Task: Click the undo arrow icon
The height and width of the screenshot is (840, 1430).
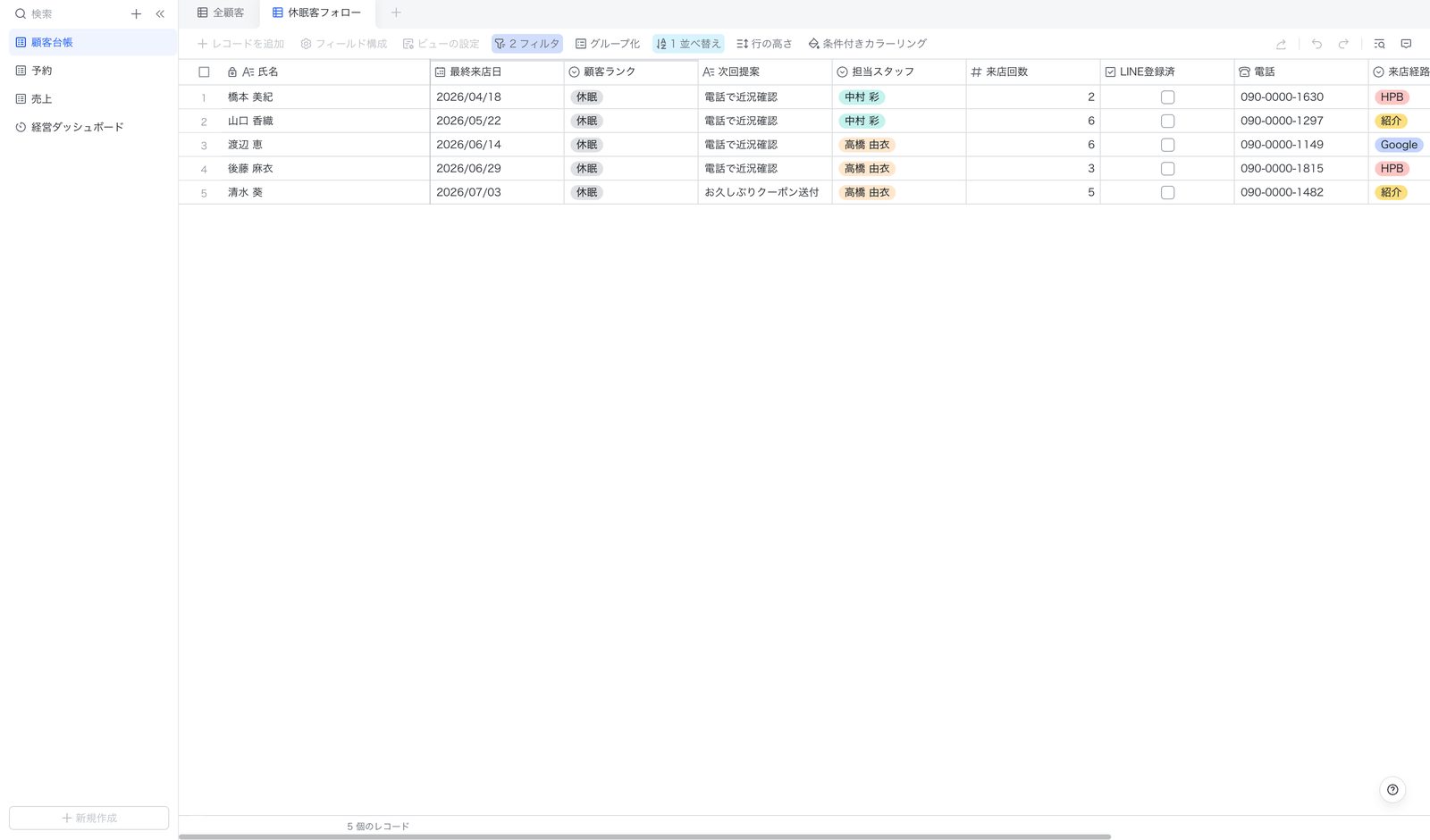Action: 1316,44
